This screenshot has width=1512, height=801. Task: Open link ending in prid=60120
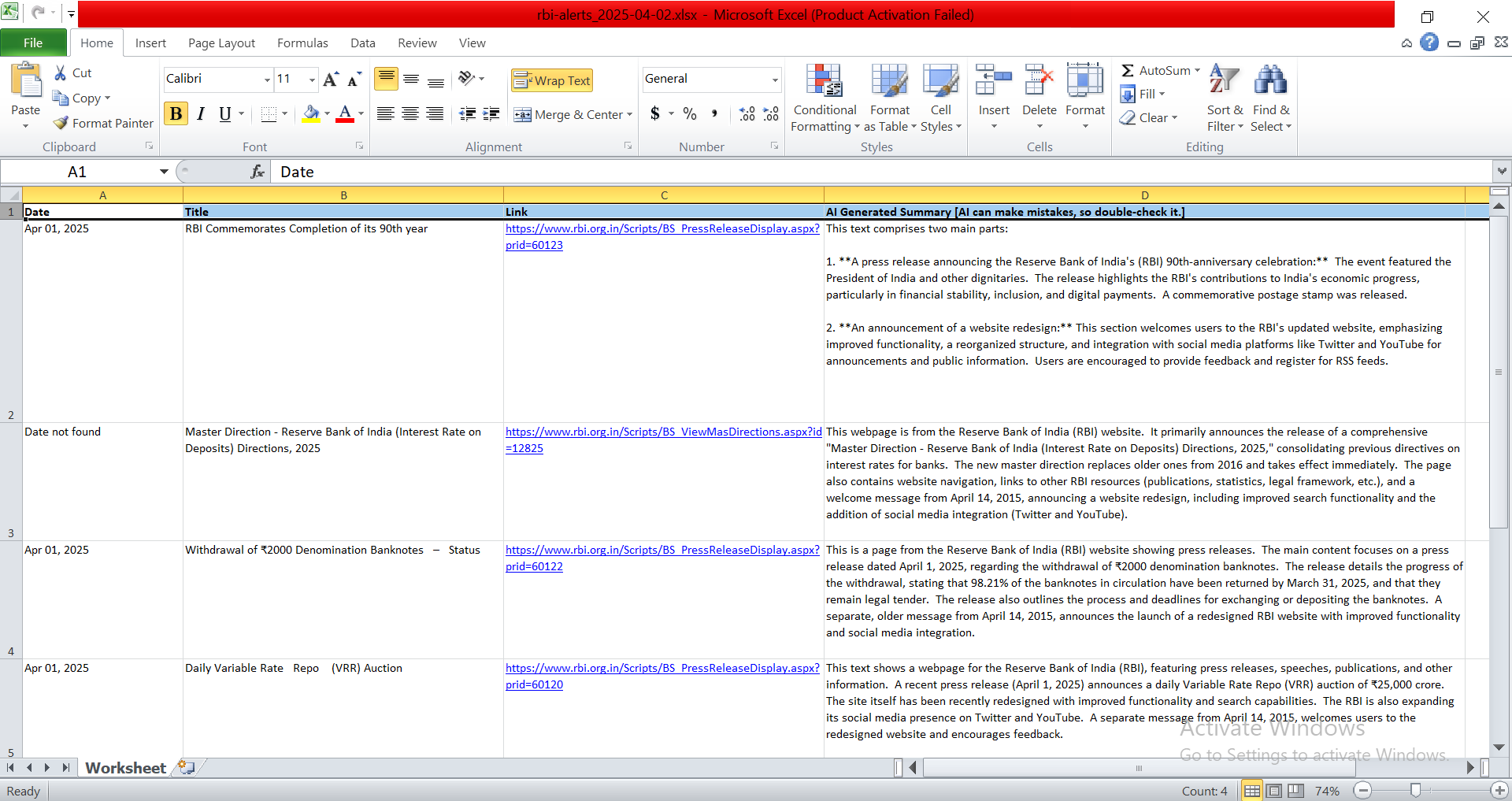coord(662,676)
